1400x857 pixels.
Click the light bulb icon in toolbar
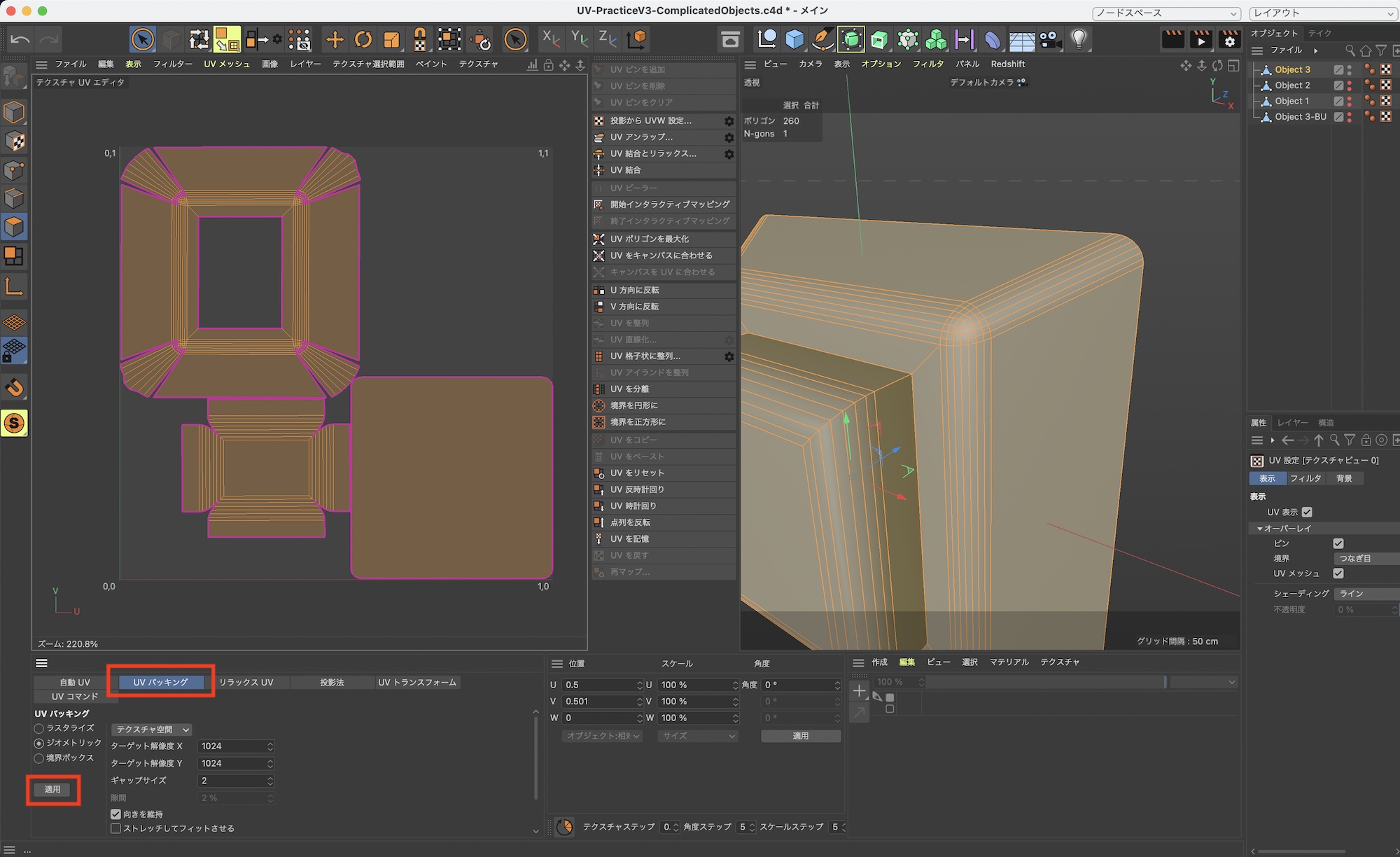1079,39
